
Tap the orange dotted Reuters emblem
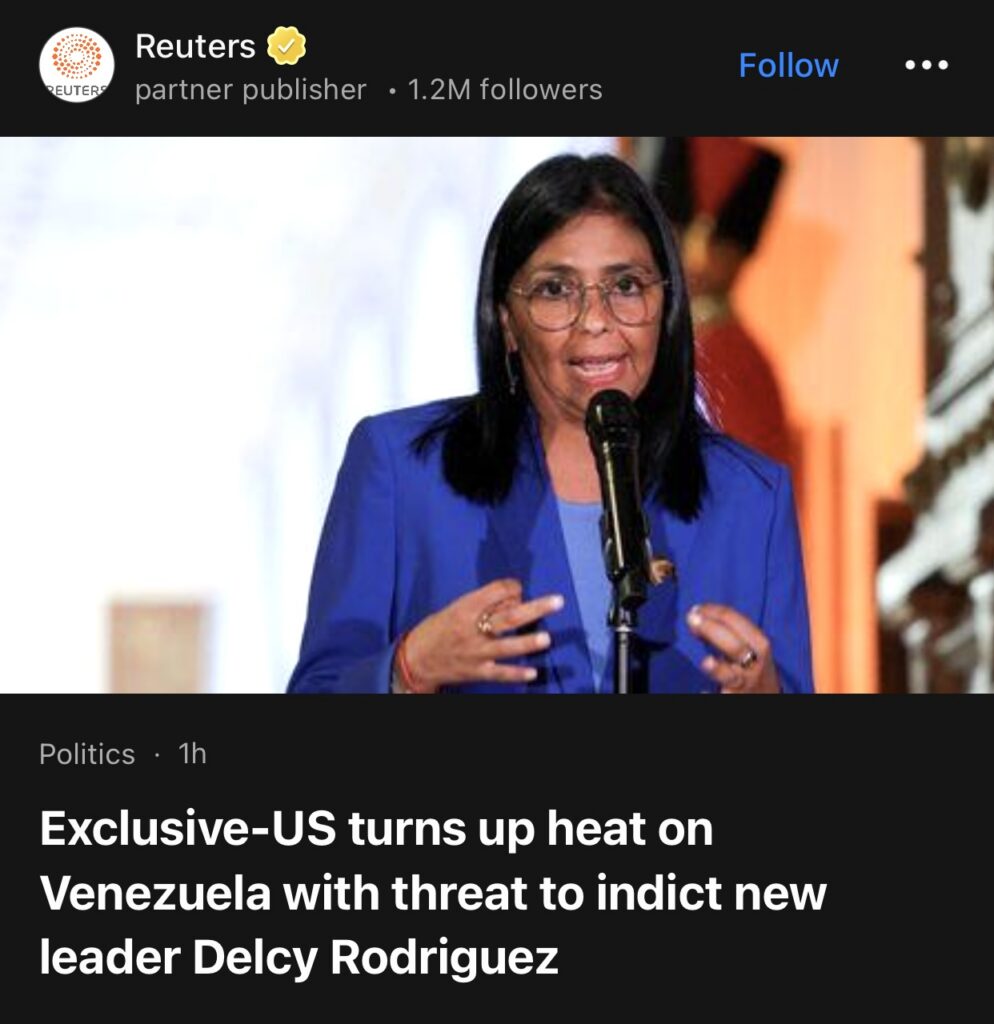coord(76,56)
